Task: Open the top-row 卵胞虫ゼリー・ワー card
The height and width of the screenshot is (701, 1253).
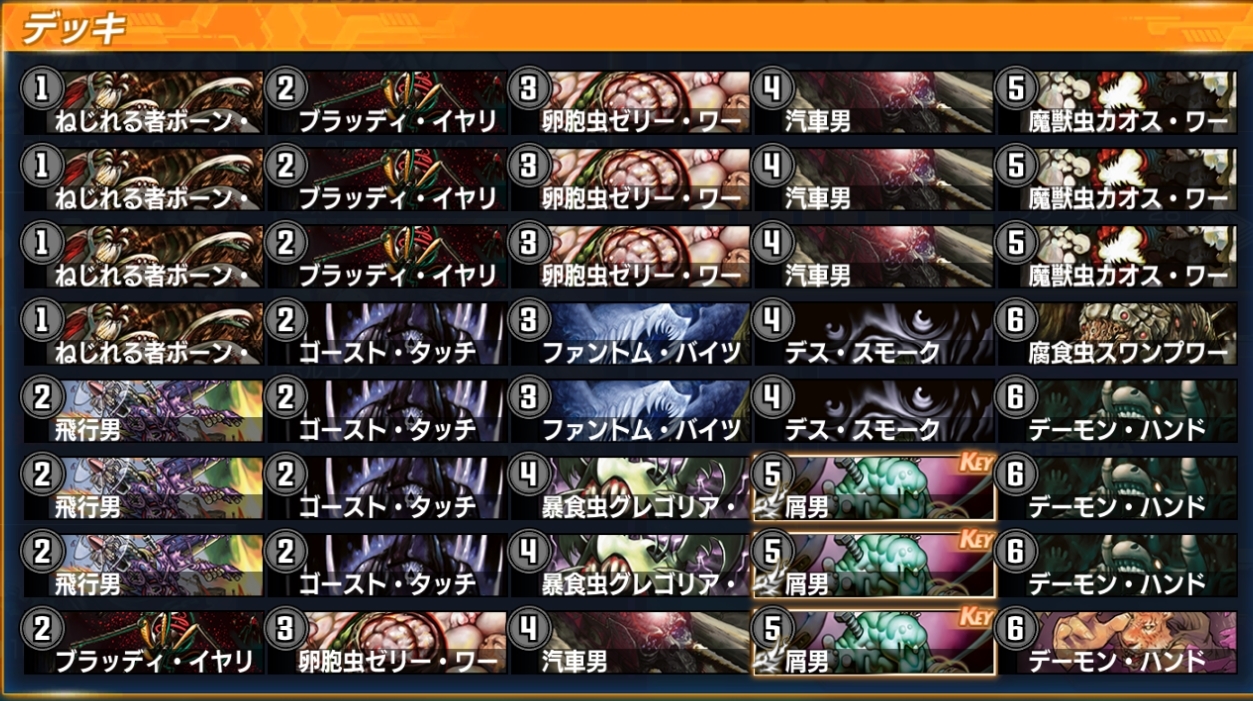Action: pyautogui.click(x=628, y=102)
